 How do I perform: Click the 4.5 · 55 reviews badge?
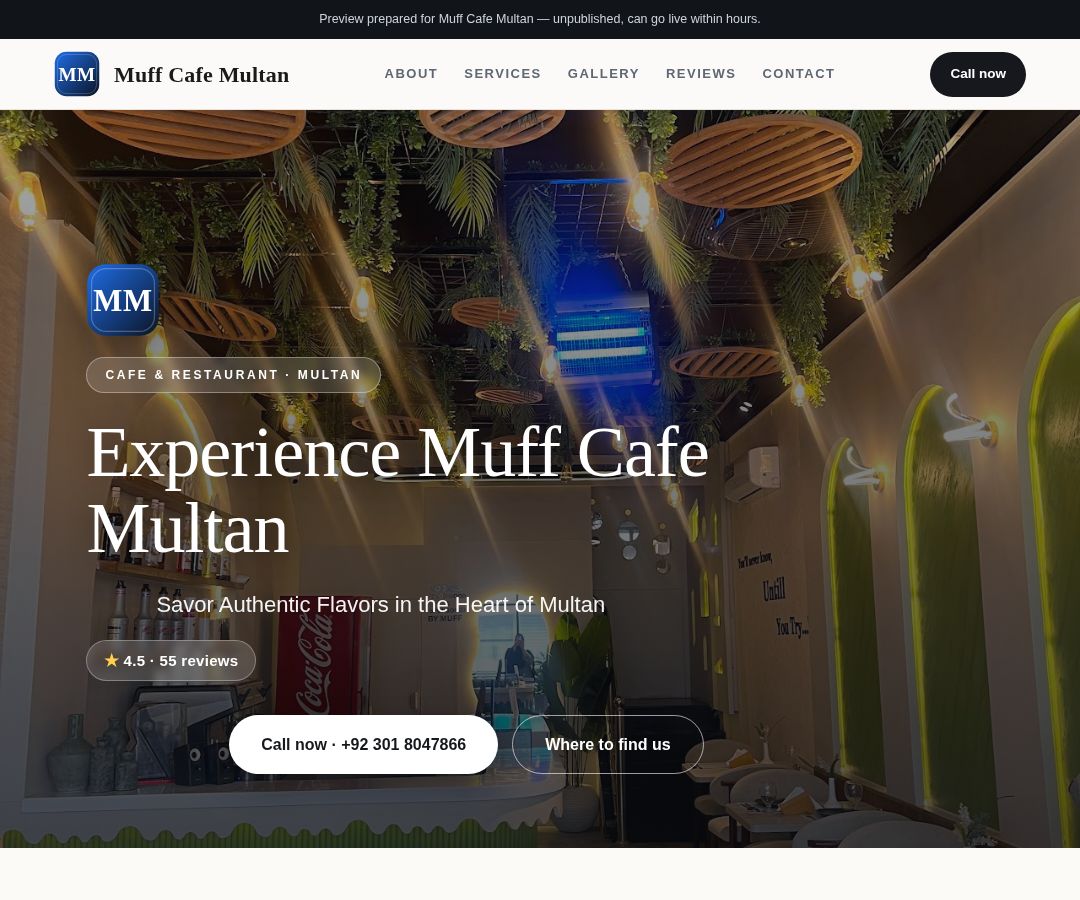(x=171, y=660)
